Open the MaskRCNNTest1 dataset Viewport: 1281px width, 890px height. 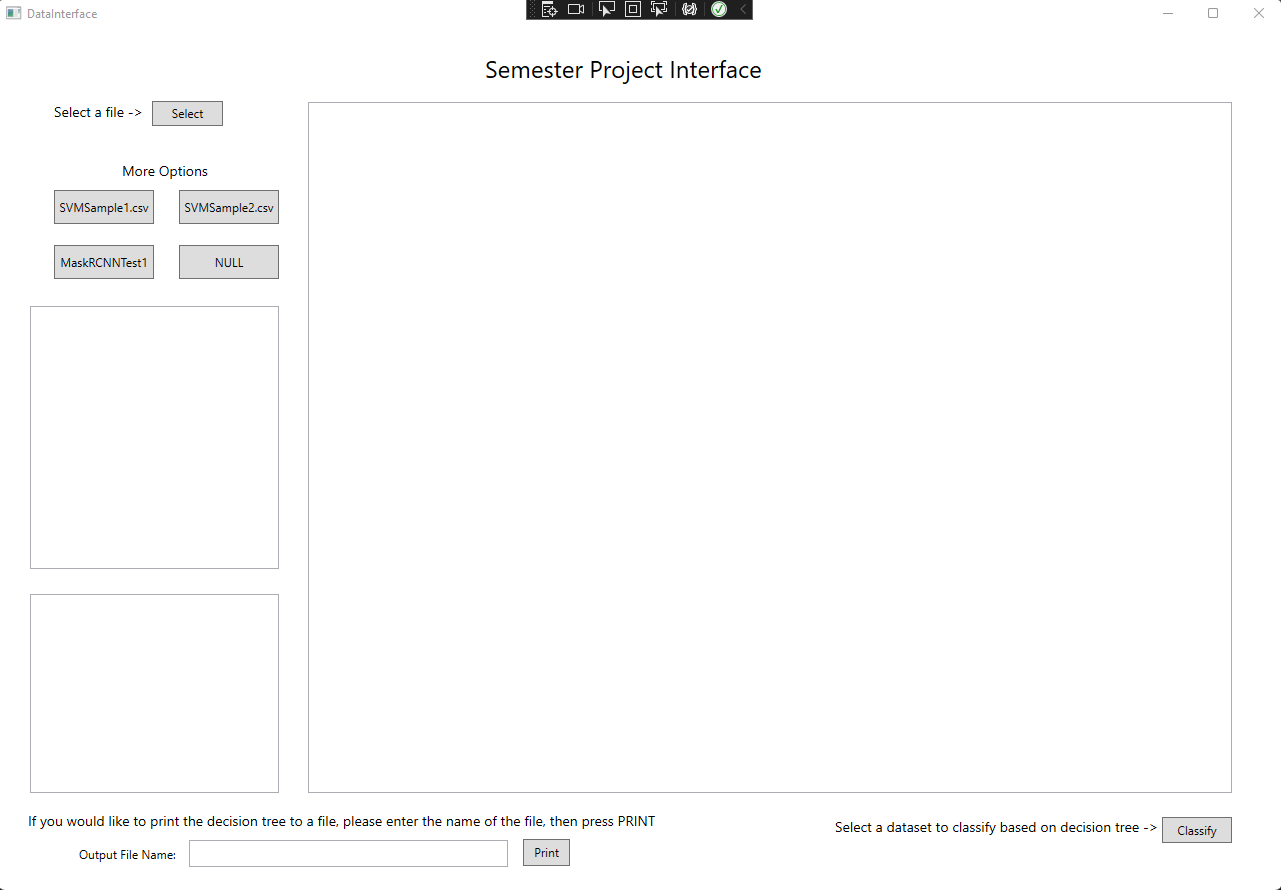coord(103,261)
